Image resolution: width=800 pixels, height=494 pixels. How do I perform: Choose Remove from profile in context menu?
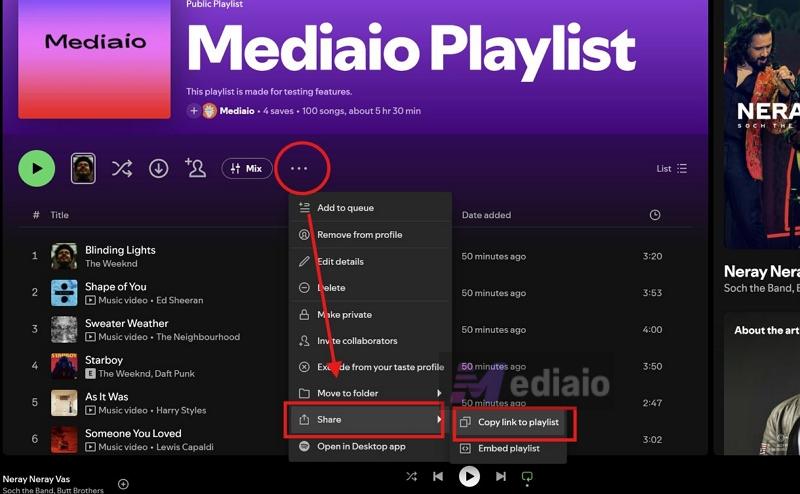click(370, 235)
